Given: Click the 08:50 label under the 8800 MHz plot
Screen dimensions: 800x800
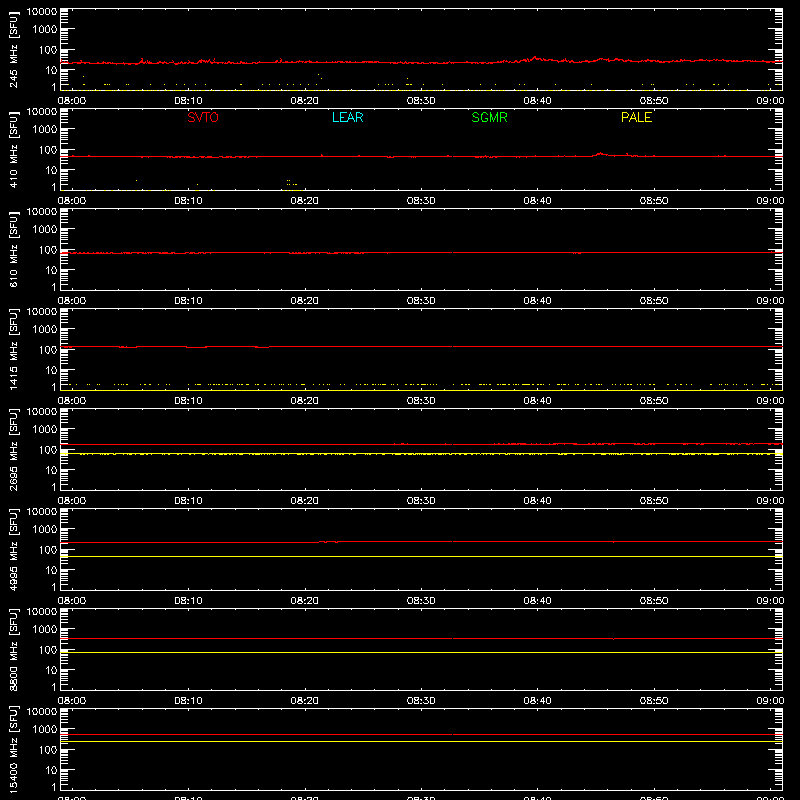Looking at the screenshot, I should [x=654, y=701].
